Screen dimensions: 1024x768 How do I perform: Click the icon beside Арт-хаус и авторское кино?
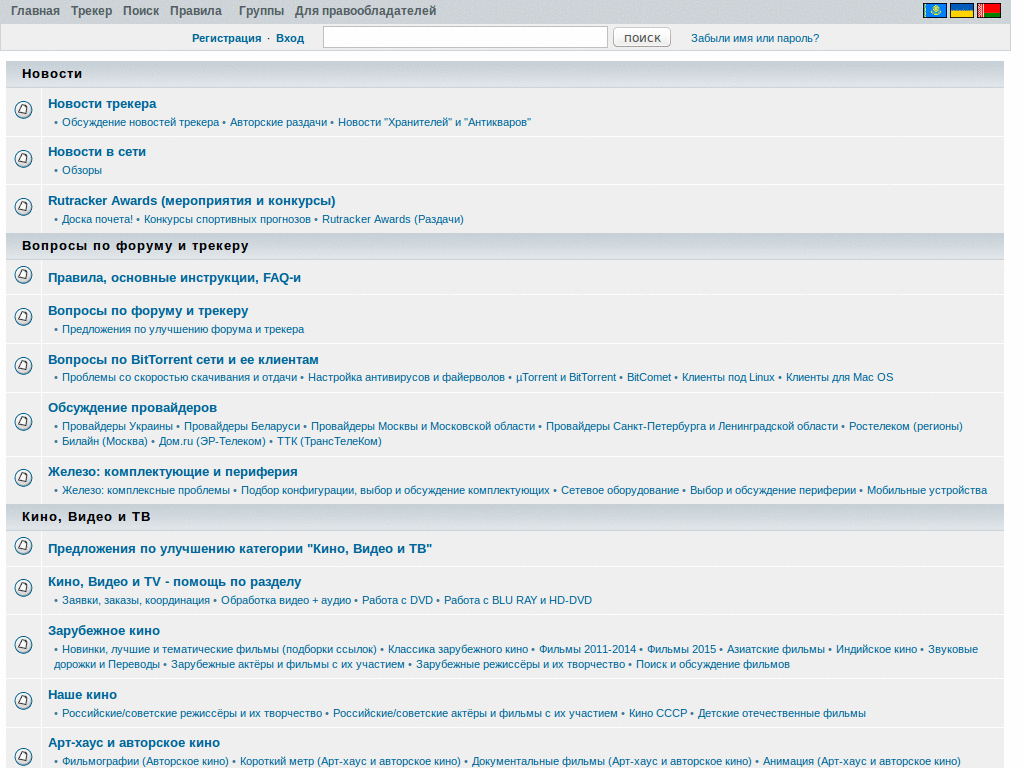point(24,756)
